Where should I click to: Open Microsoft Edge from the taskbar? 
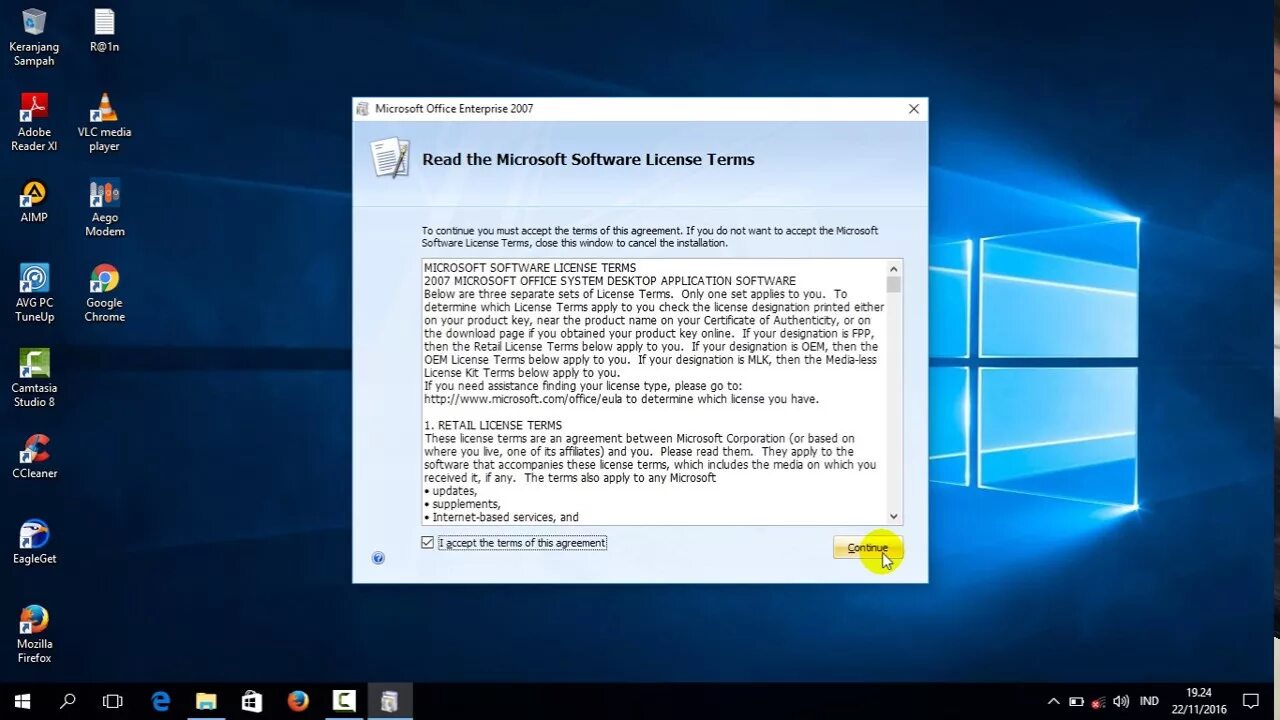click(160, 701)
